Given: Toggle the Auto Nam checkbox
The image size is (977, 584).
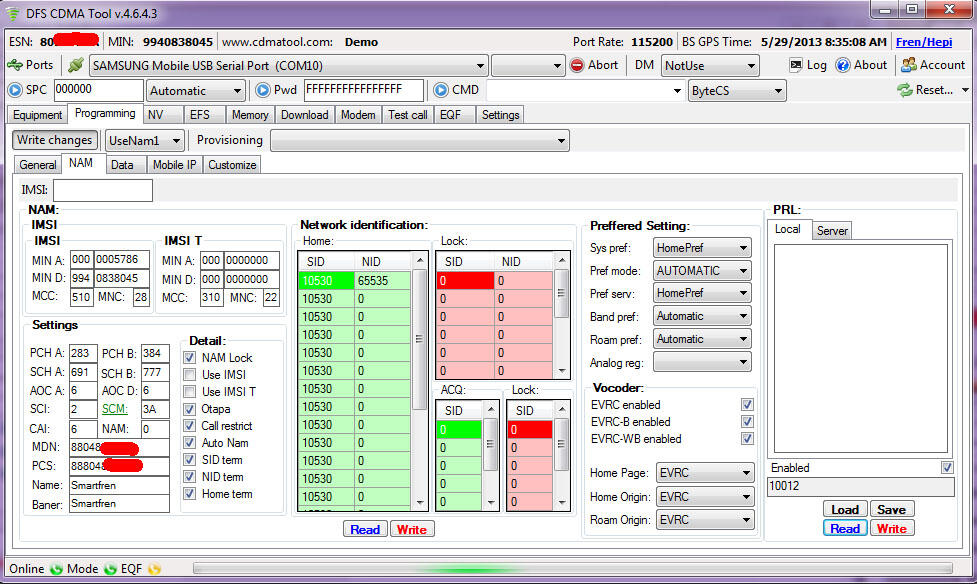Looking at the screenshot, I should [x=189, y=443].
